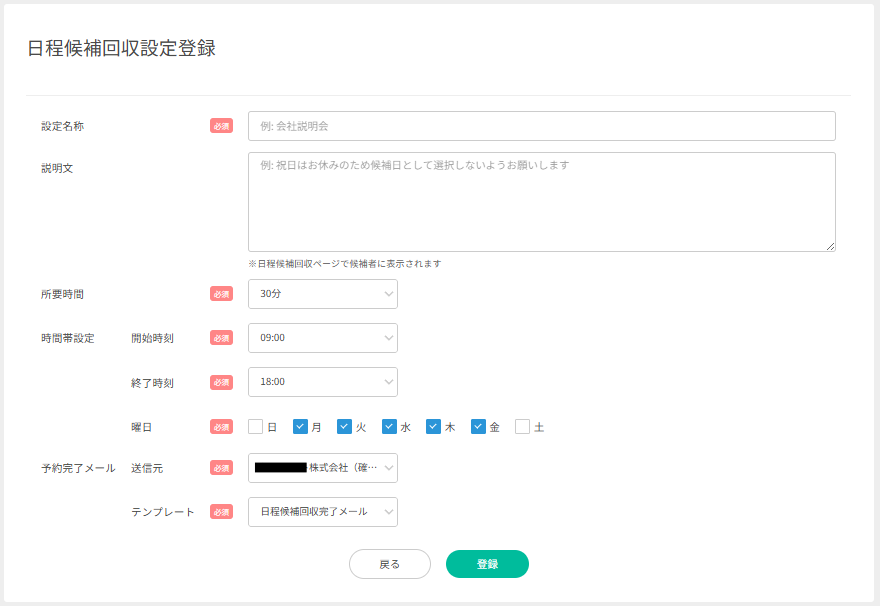Uncheck the 水 (Wednesday) checkbox
Image resolution: width=880 pixels, height=606 pixels.
click(389, 427)
